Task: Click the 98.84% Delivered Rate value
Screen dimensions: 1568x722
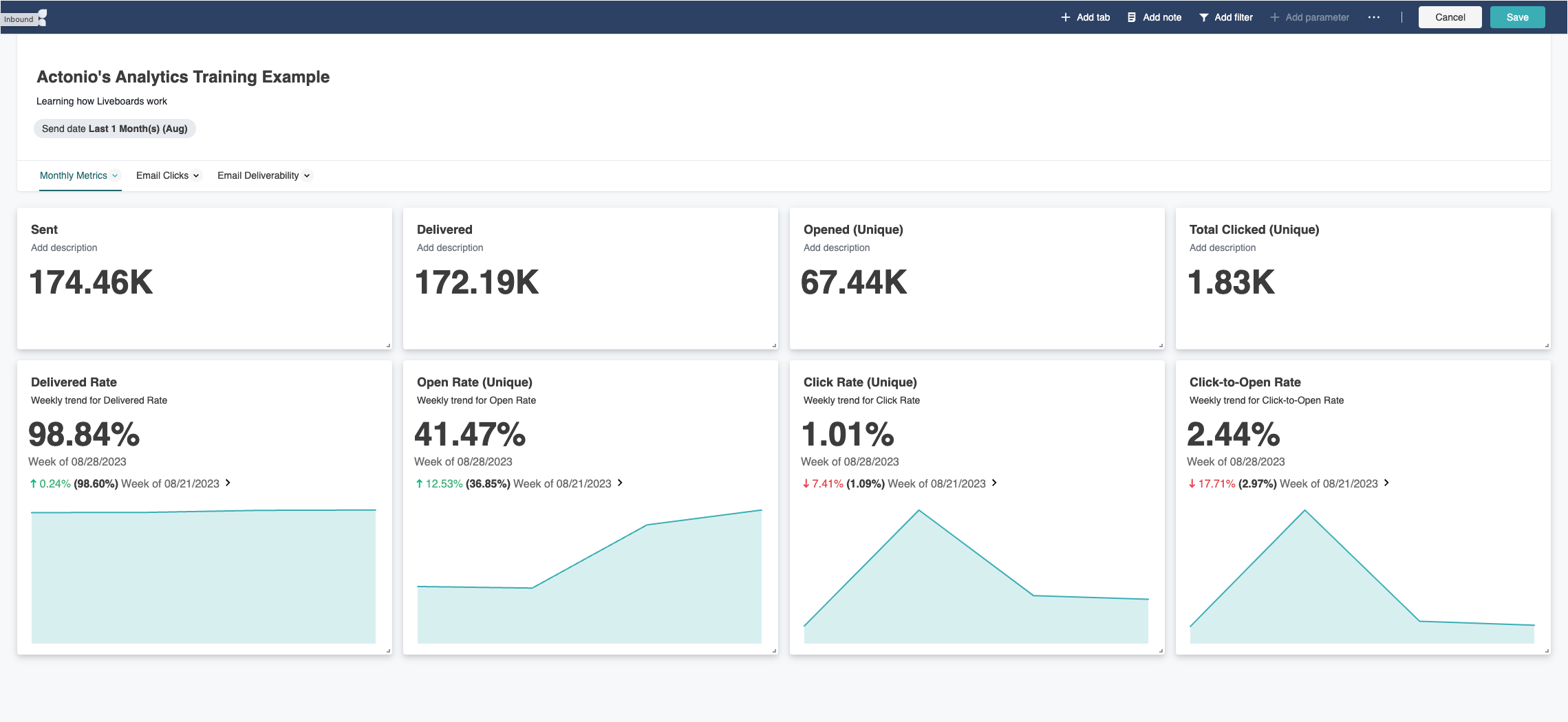Action: tap(84, 435)
